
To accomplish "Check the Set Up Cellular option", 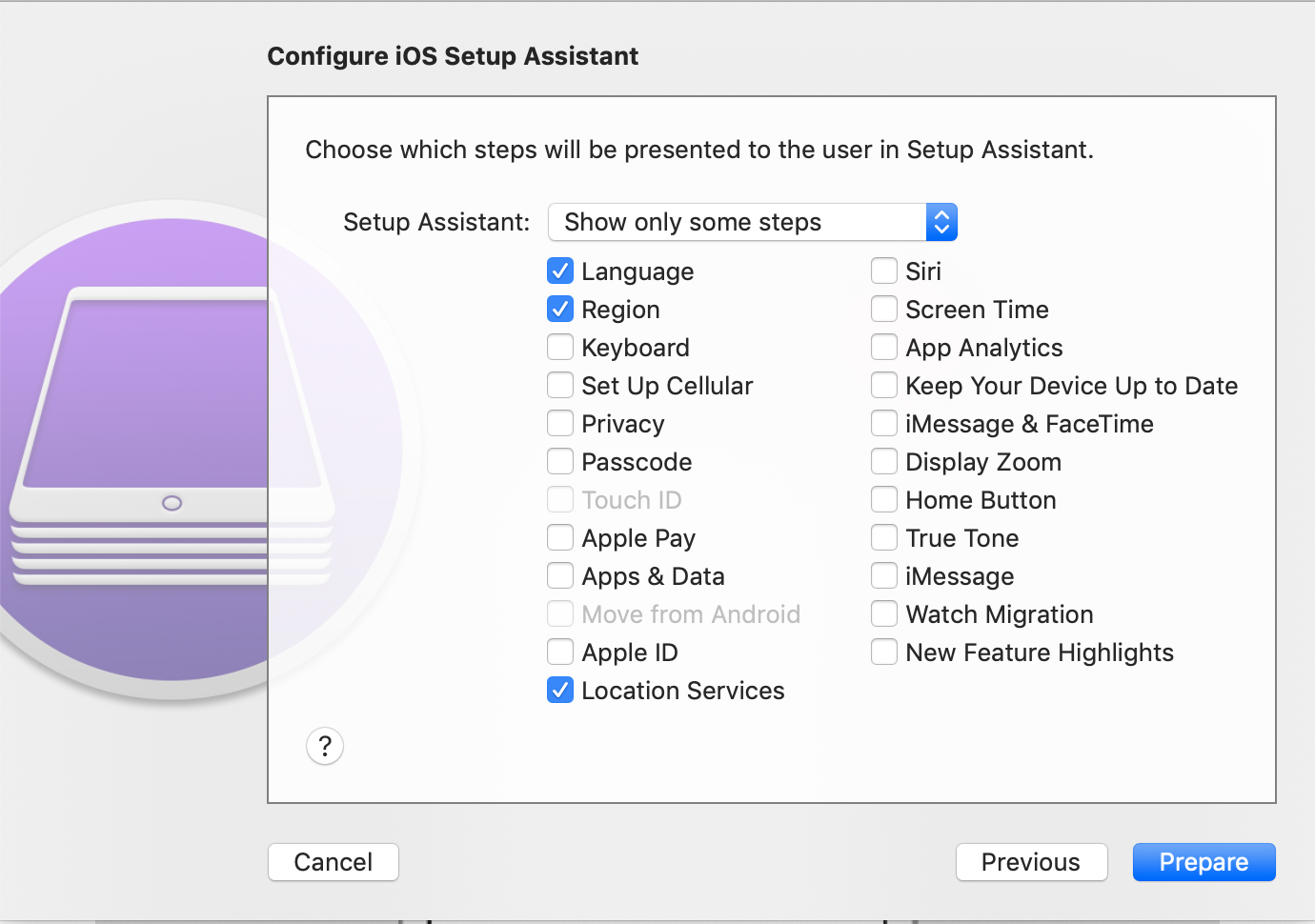I will point(560,386).
